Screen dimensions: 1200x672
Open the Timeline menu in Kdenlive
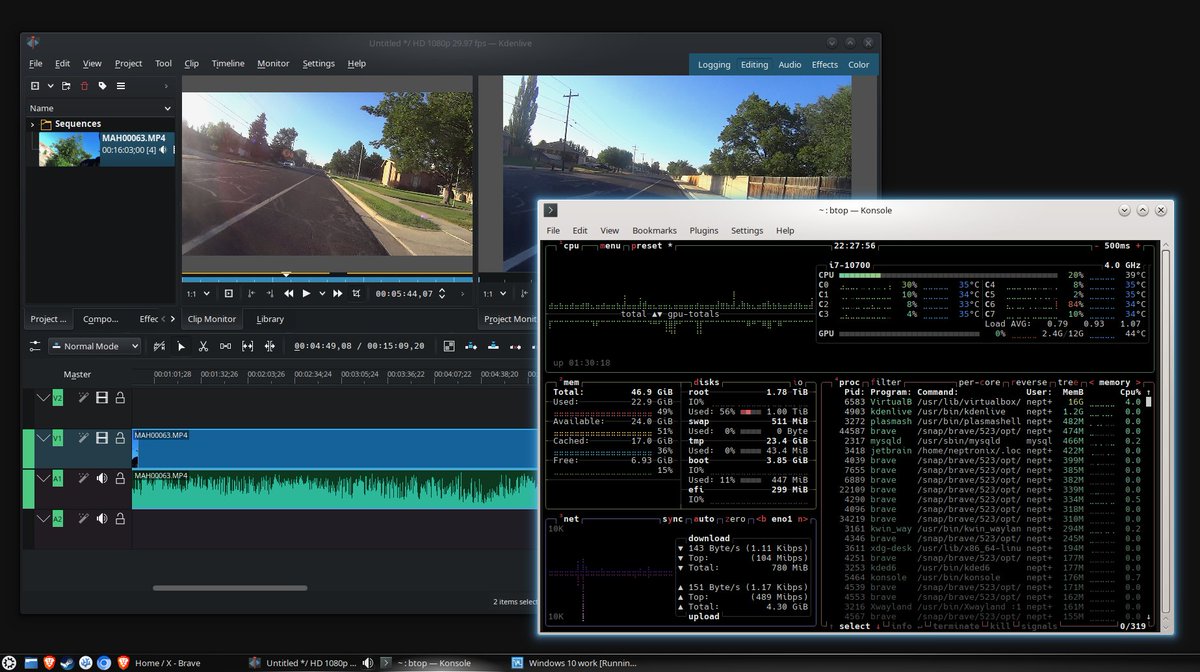tap(228, 63)
